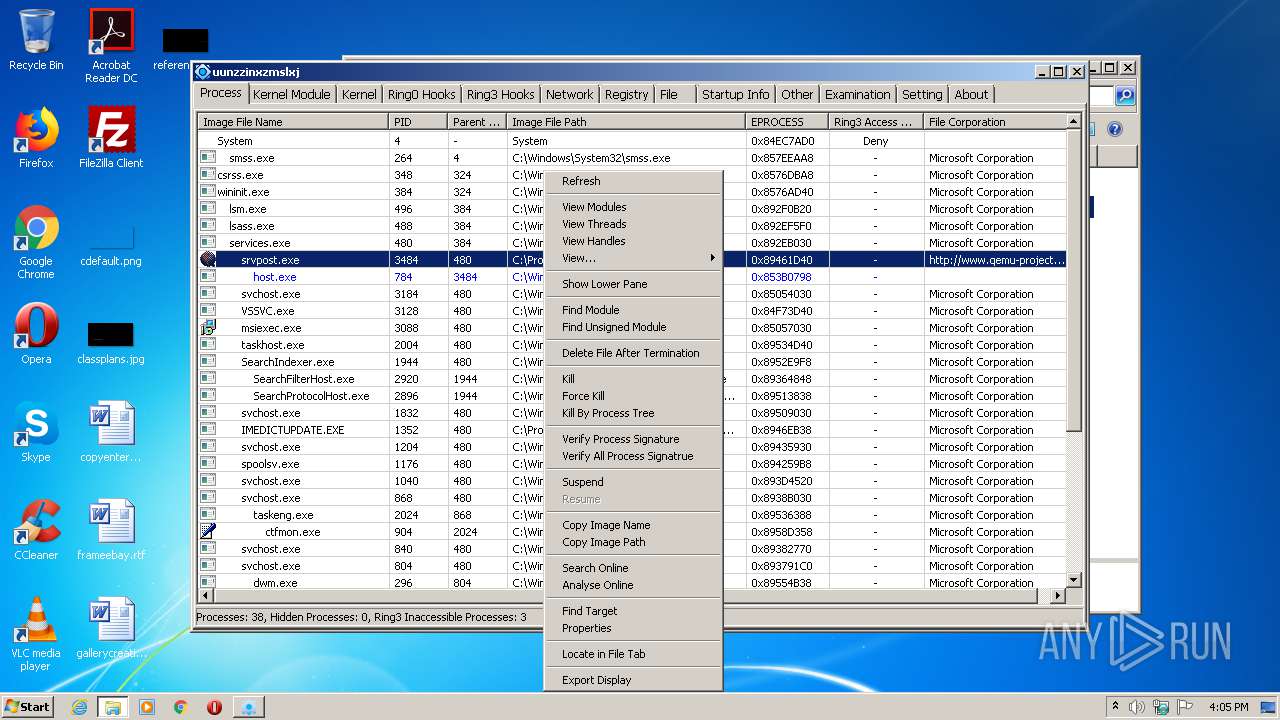This screenshot has width=1280, height=720.
Task: Click Internet Explorer taskbar icon
Action: 79,707
